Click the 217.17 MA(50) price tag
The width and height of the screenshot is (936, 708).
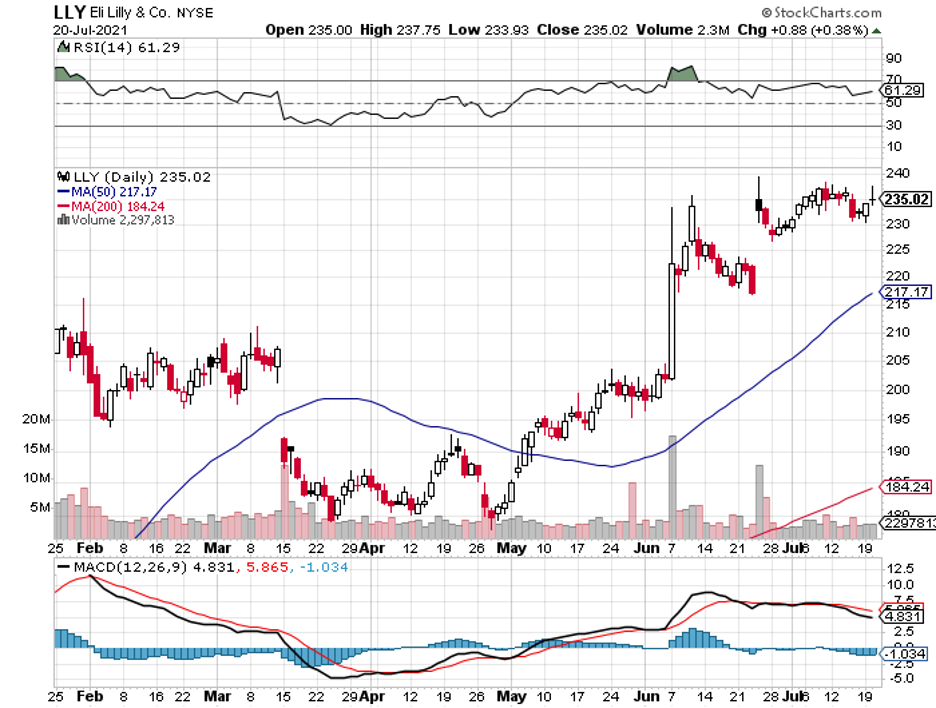[x=906, y=292]
